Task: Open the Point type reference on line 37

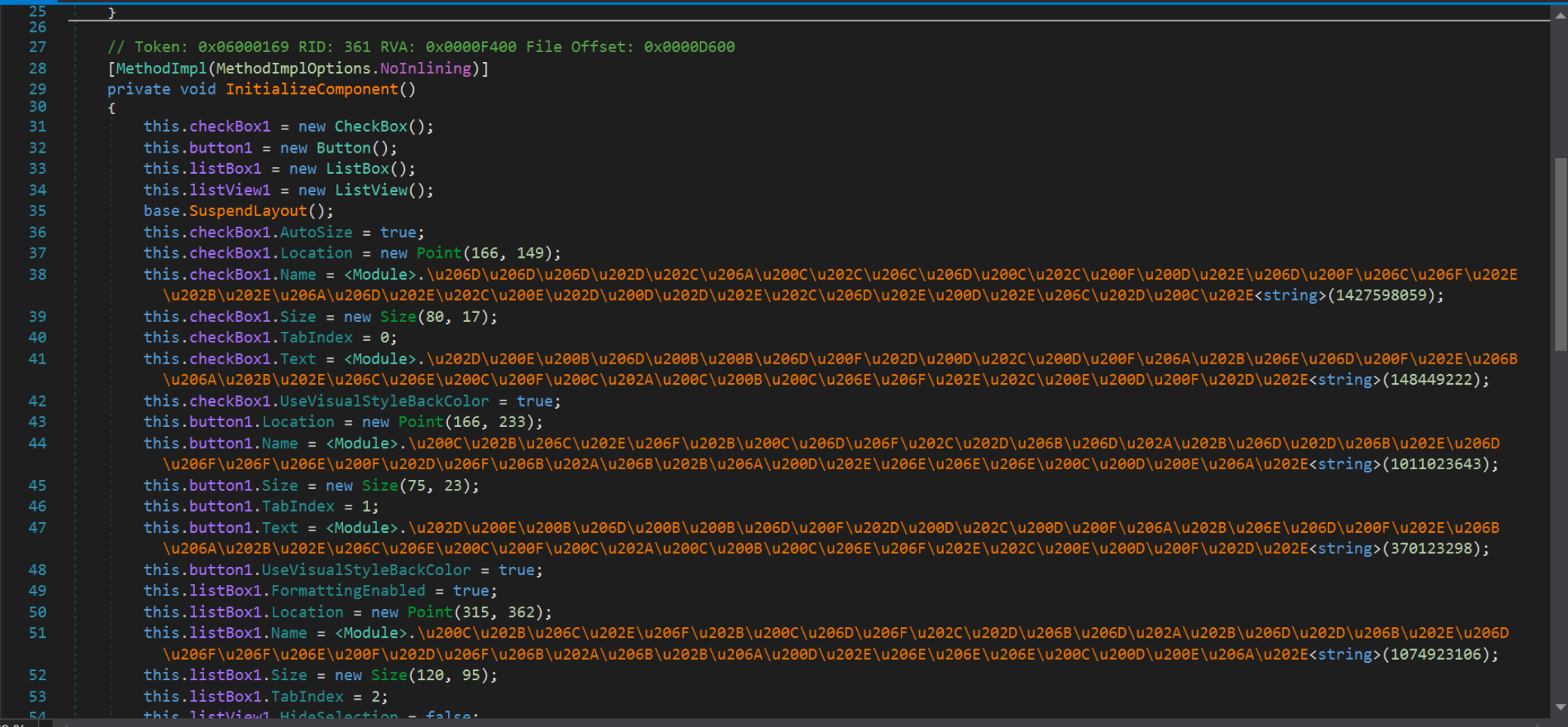Action: click(438, 252)
